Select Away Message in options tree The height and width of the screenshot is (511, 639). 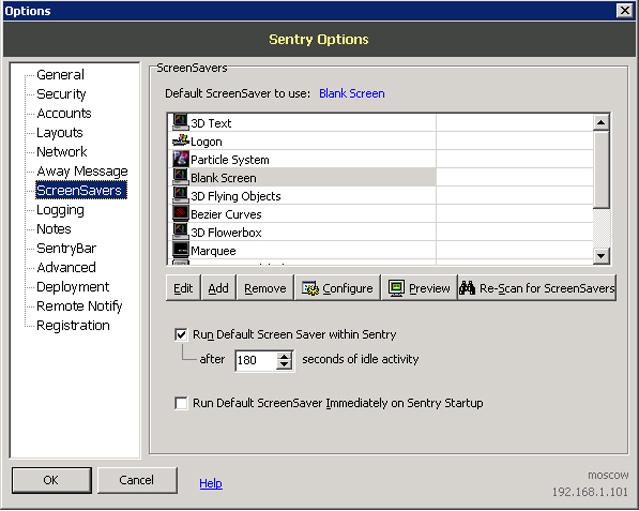pos(82,171)
